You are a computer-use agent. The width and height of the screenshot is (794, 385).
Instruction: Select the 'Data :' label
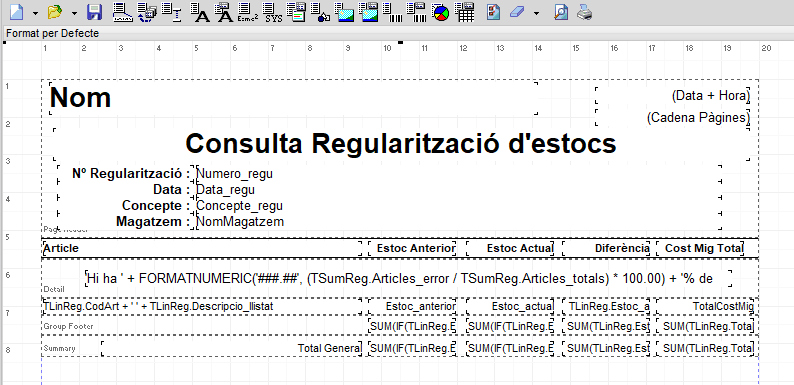pos(126,190)
